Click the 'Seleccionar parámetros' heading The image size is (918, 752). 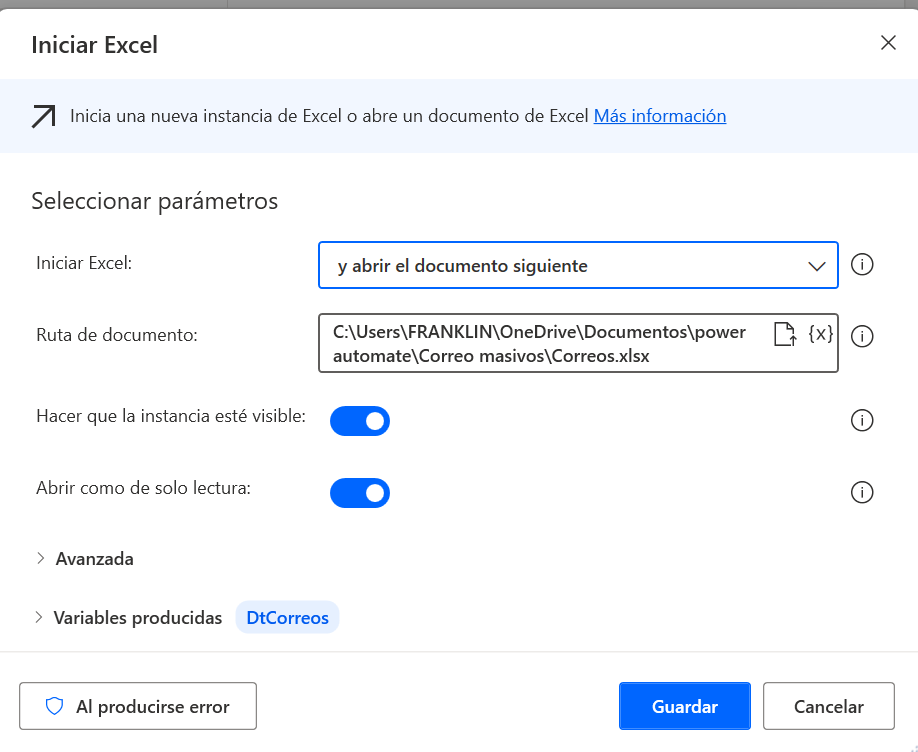[155, 201]
